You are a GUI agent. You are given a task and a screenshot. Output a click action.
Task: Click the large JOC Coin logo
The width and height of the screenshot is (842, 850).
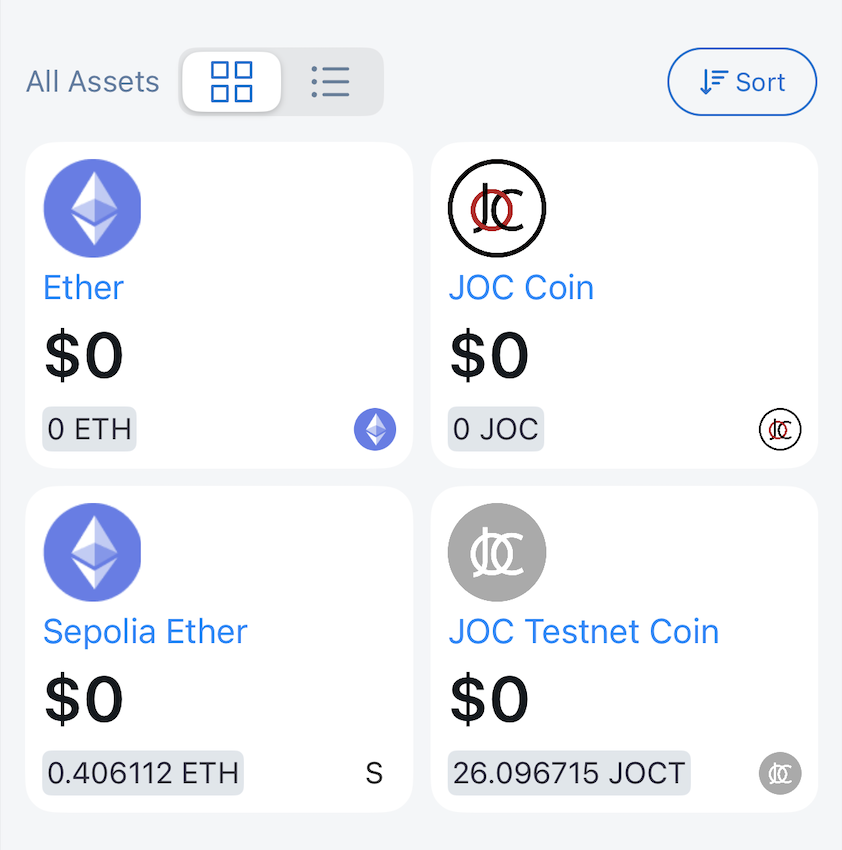(x=497, y=208)
